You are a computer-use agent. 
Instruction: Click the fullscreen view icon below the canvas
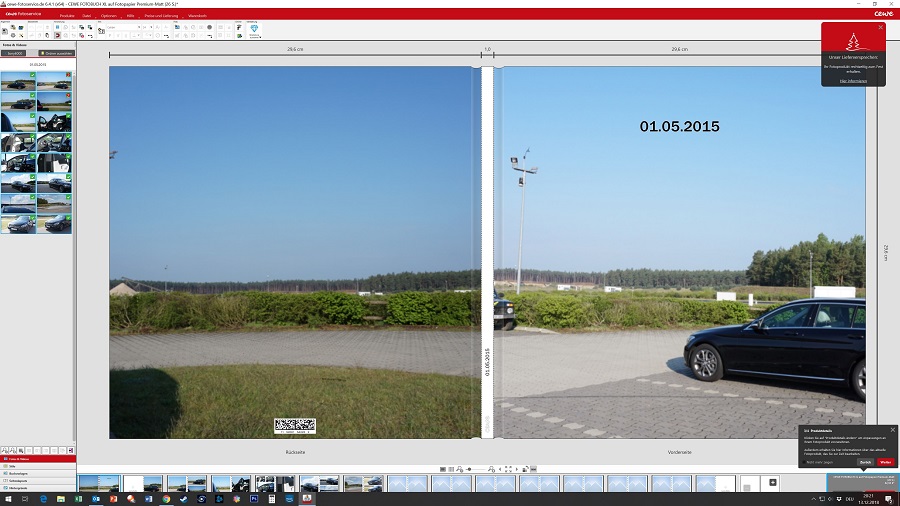pyautogui.click(x=508, y=469)
